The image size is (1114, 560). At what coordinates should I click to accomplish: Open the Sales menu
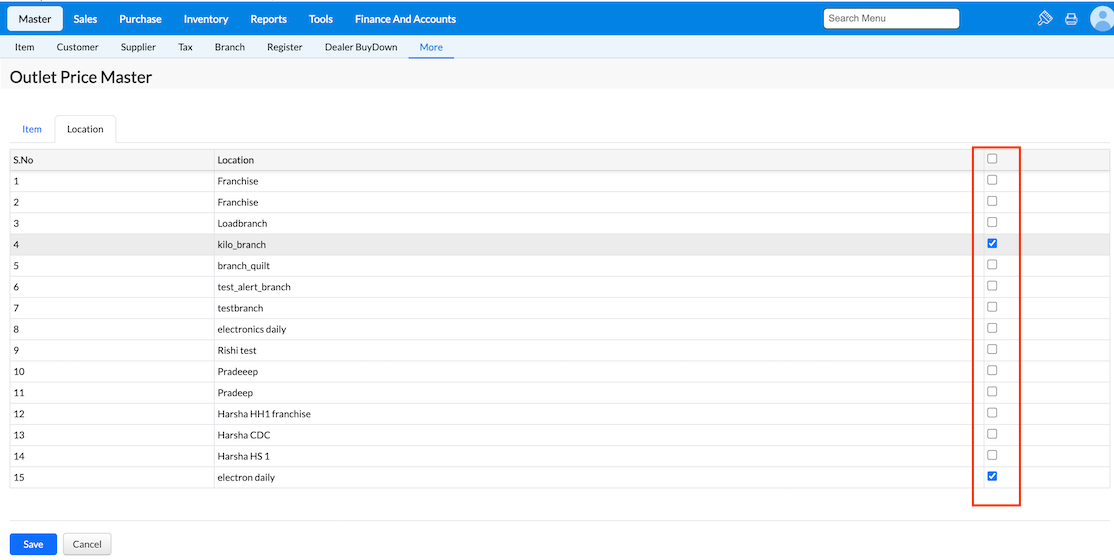click(x=85, y=19)
